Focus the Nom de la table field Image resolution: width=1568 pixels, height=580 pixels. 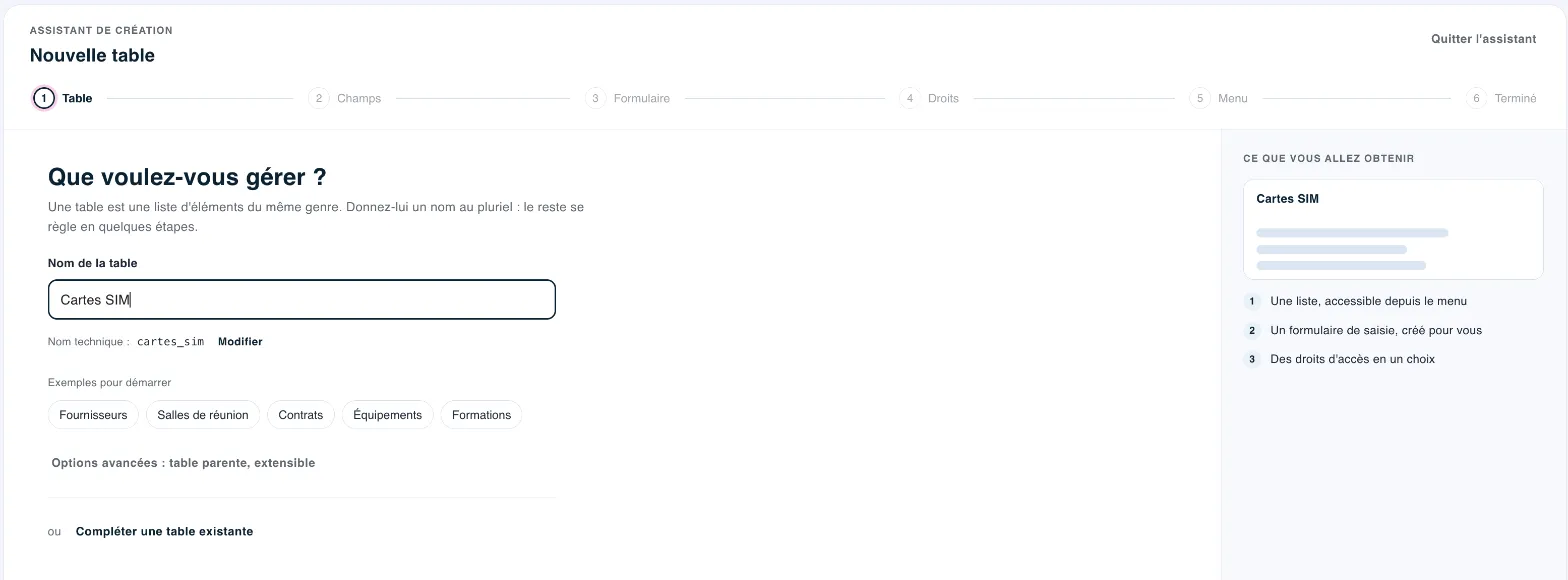point(302,300)
